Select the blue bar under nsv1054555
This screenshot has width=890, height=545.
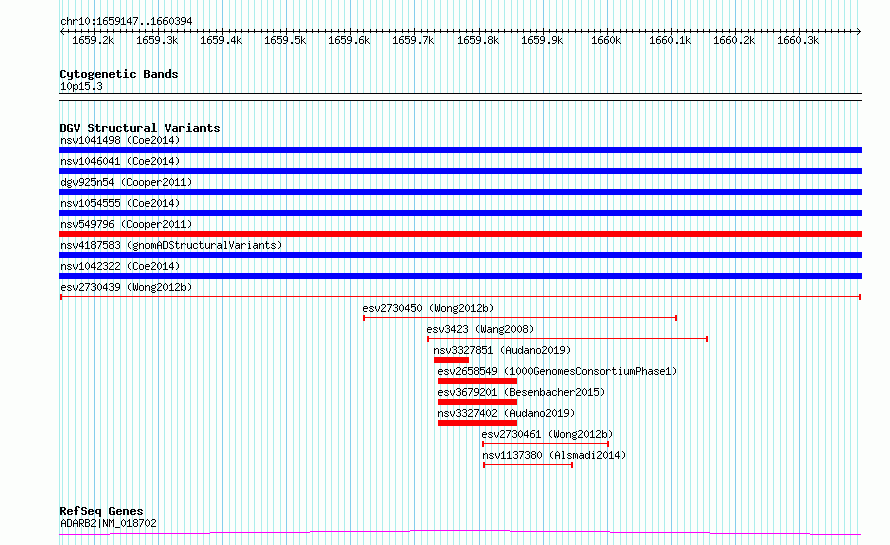pos(460,213)
